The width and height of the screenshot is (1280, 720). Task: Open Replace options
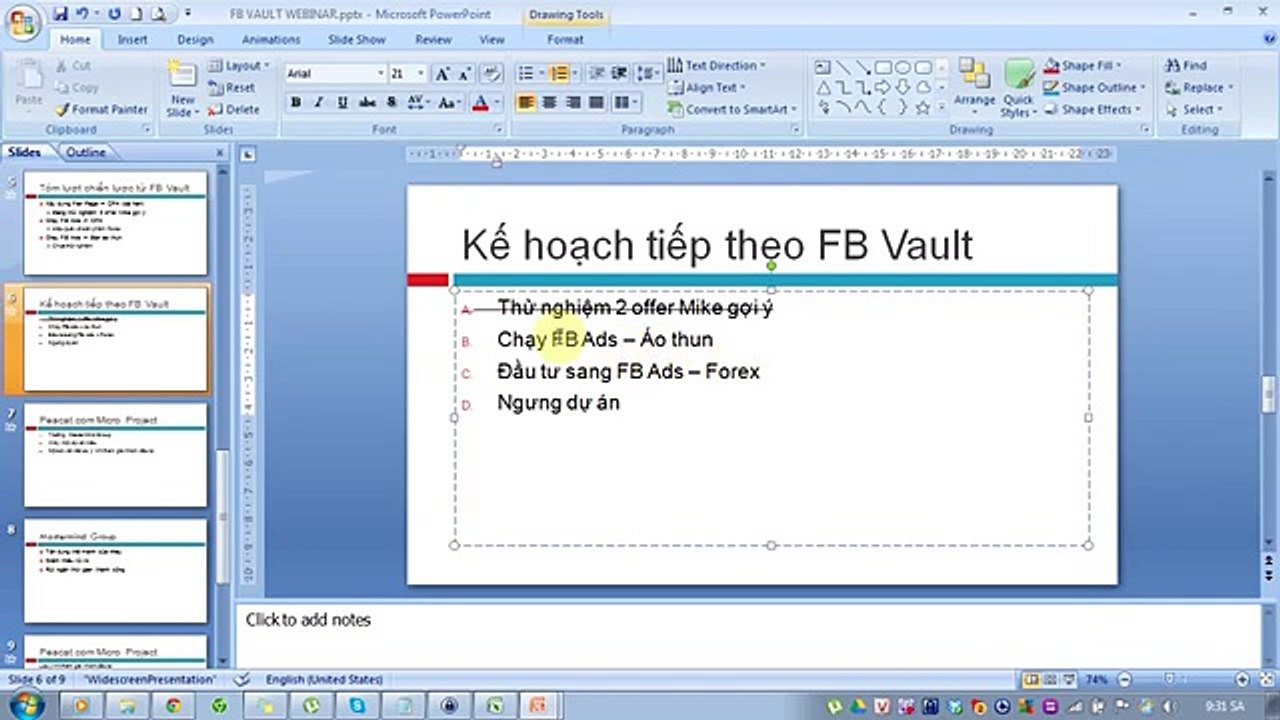tap(1199, 88)
